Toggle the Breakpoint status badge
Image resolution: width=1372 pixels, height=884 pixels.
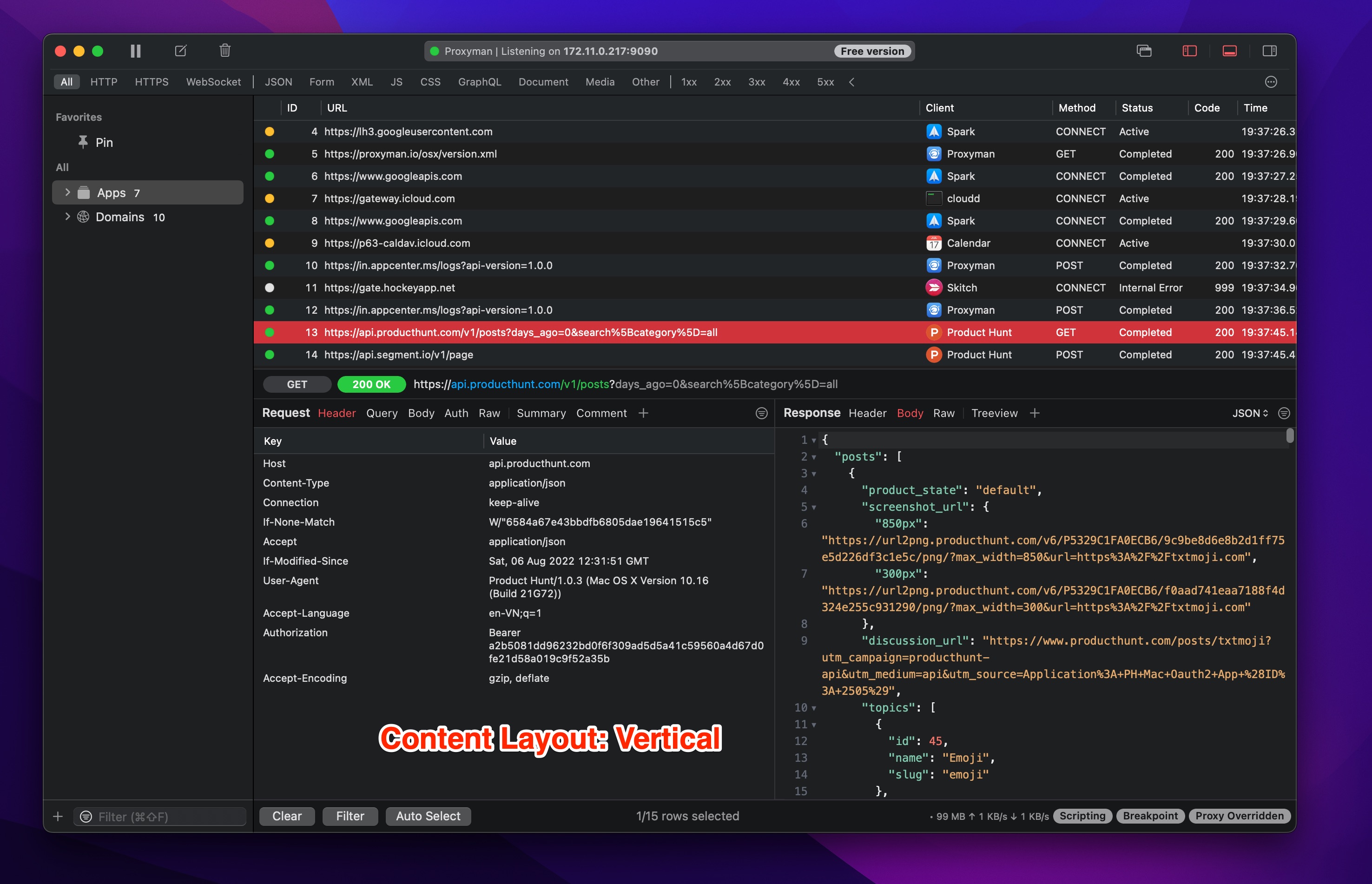click(x=1149, y=816)
